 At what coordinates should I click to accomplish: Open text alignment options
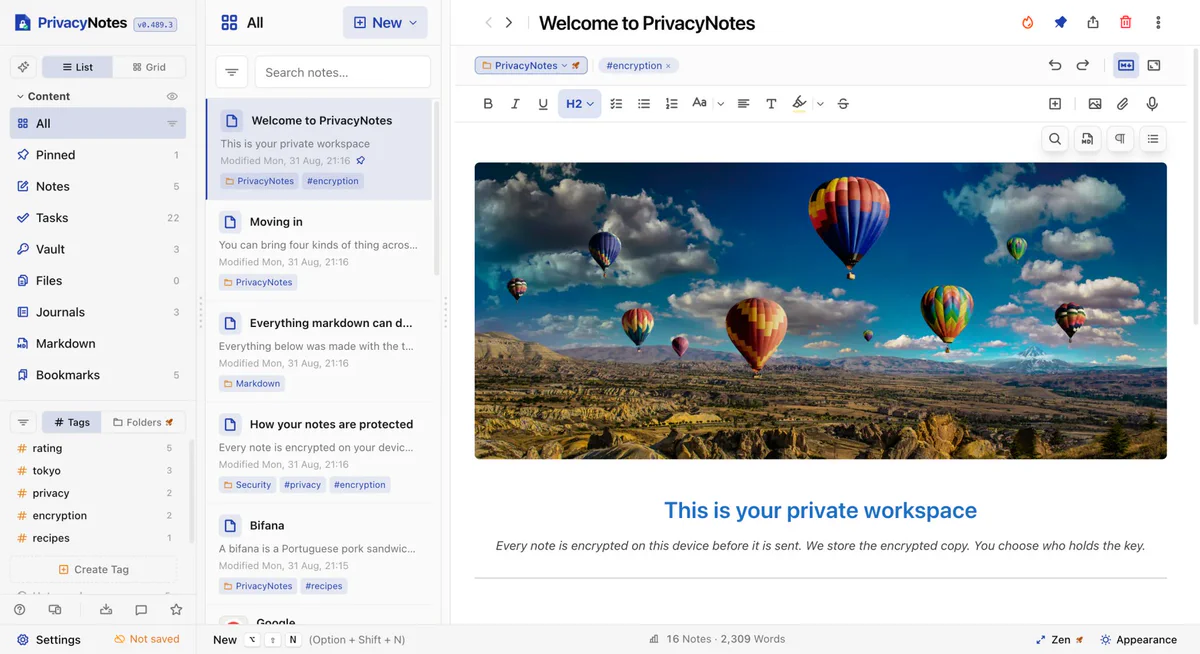[743, 104]
